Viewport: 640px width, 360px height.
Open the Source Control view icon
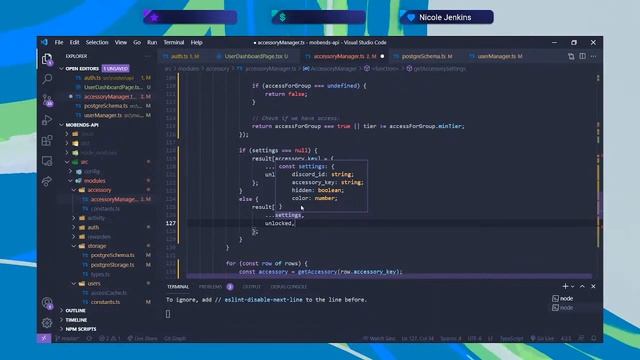(x=47, y=100)
